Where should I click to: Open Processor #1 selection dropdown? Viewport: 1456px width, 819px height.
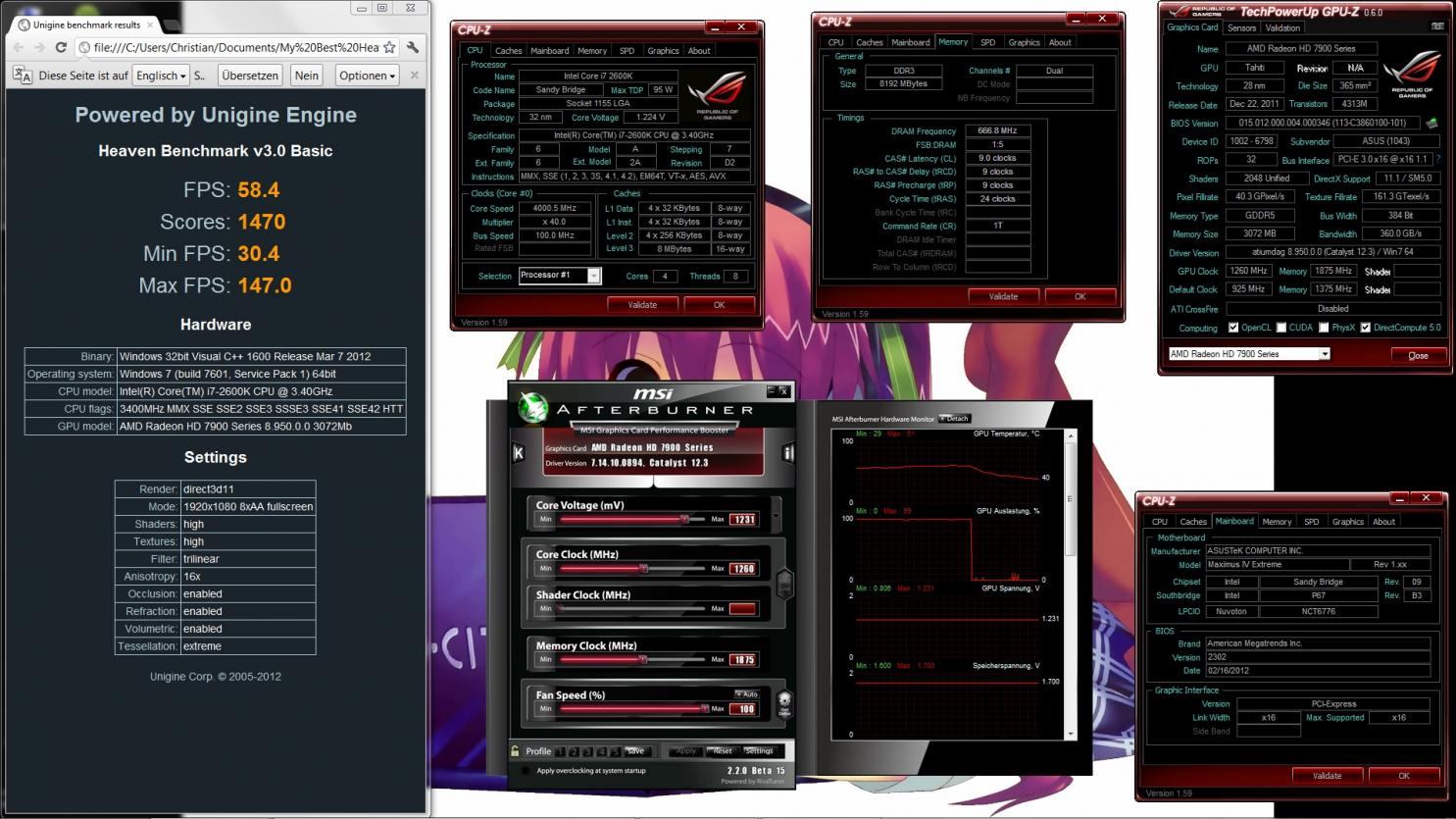coord(593,276)
